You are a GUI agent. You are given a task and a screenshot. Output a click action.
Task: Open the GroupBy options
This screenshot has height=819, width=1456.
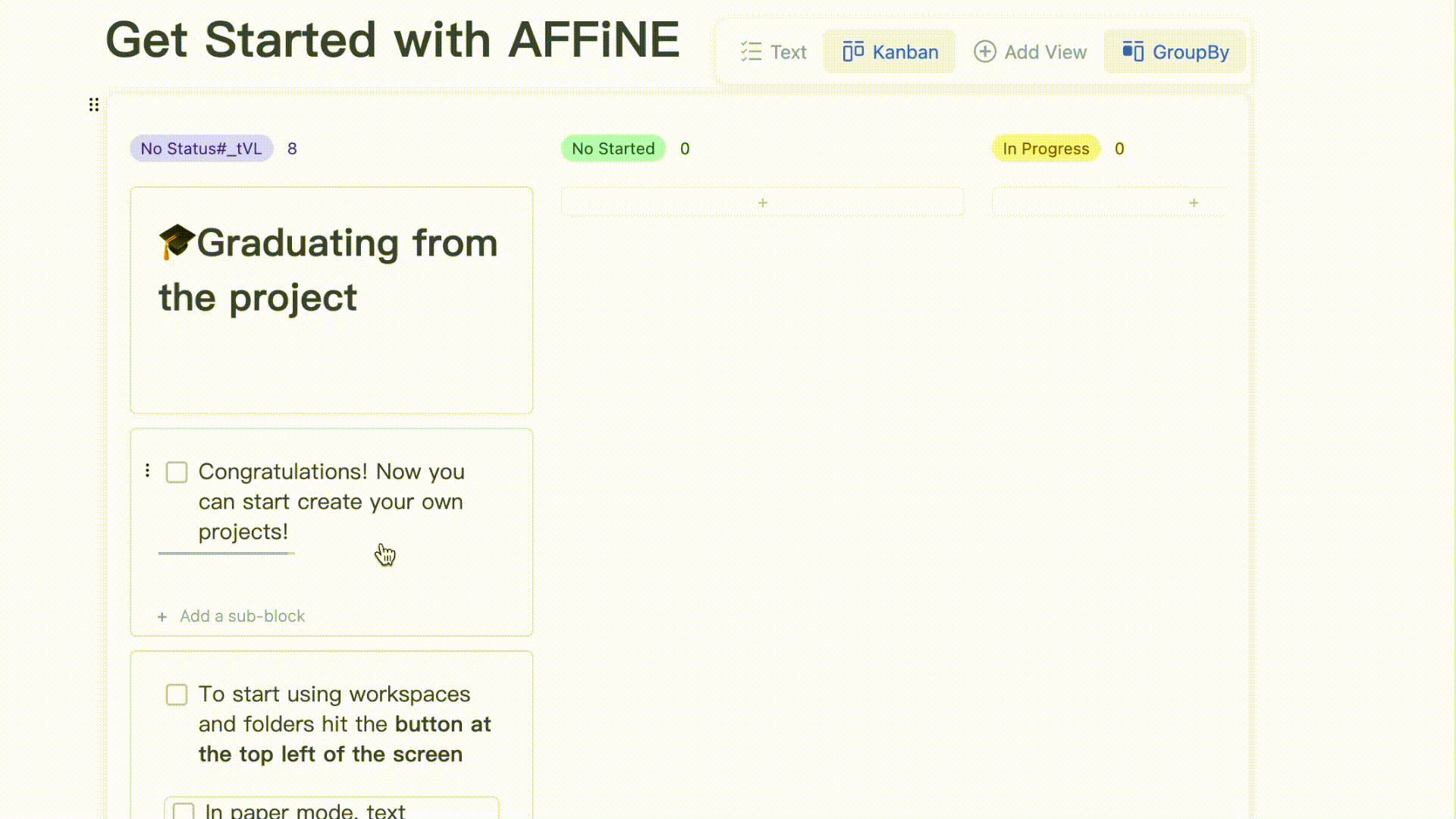point(1175,52)
